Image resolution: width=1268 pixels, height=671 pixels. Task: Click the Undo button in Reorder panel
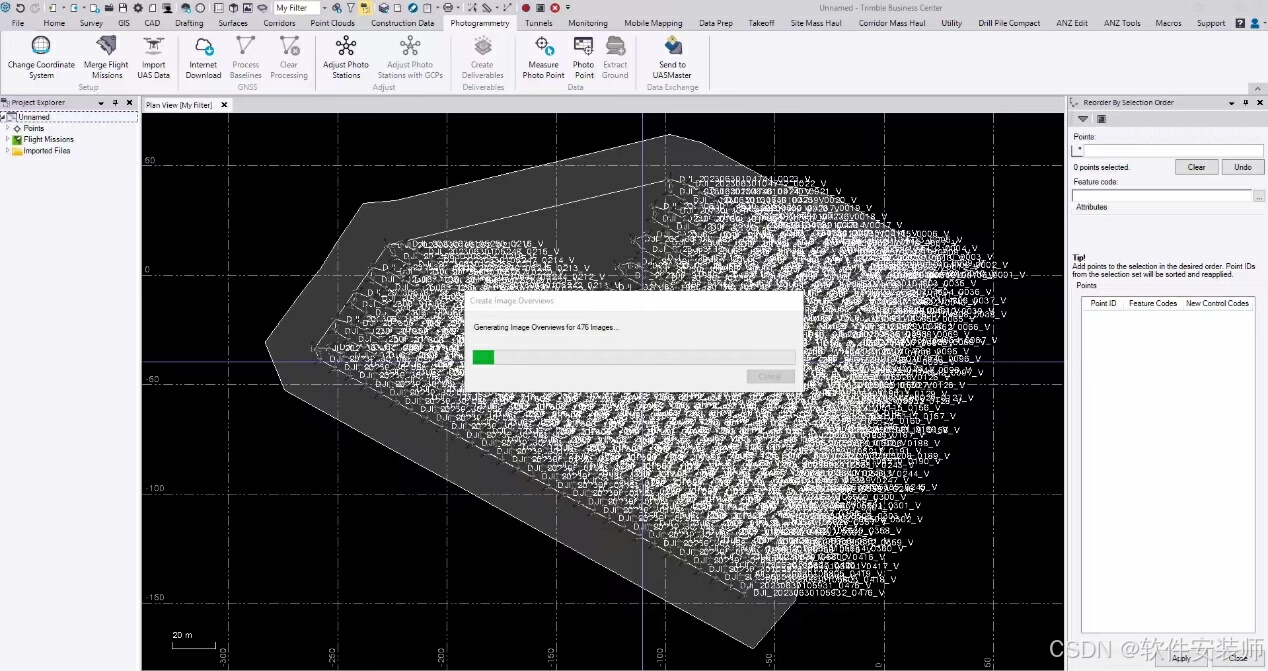coord(1243,167)
